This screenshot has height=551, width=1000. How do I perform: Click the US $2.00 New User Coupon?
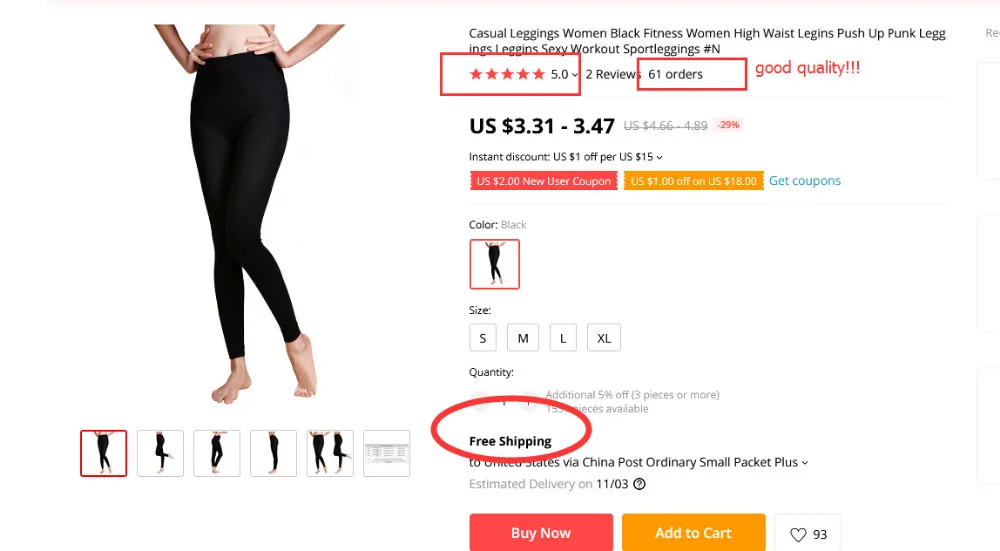[x=543, y=181]
